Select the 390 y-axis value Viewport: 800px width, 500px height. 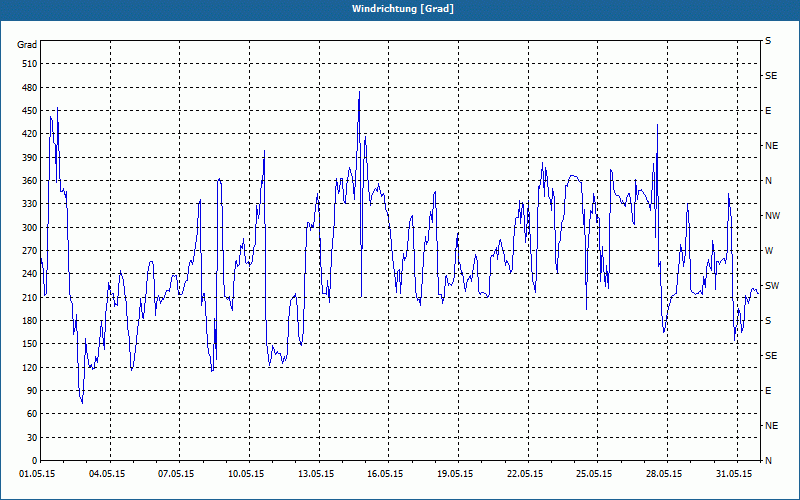pyautogui.click(x=29, y=157)
